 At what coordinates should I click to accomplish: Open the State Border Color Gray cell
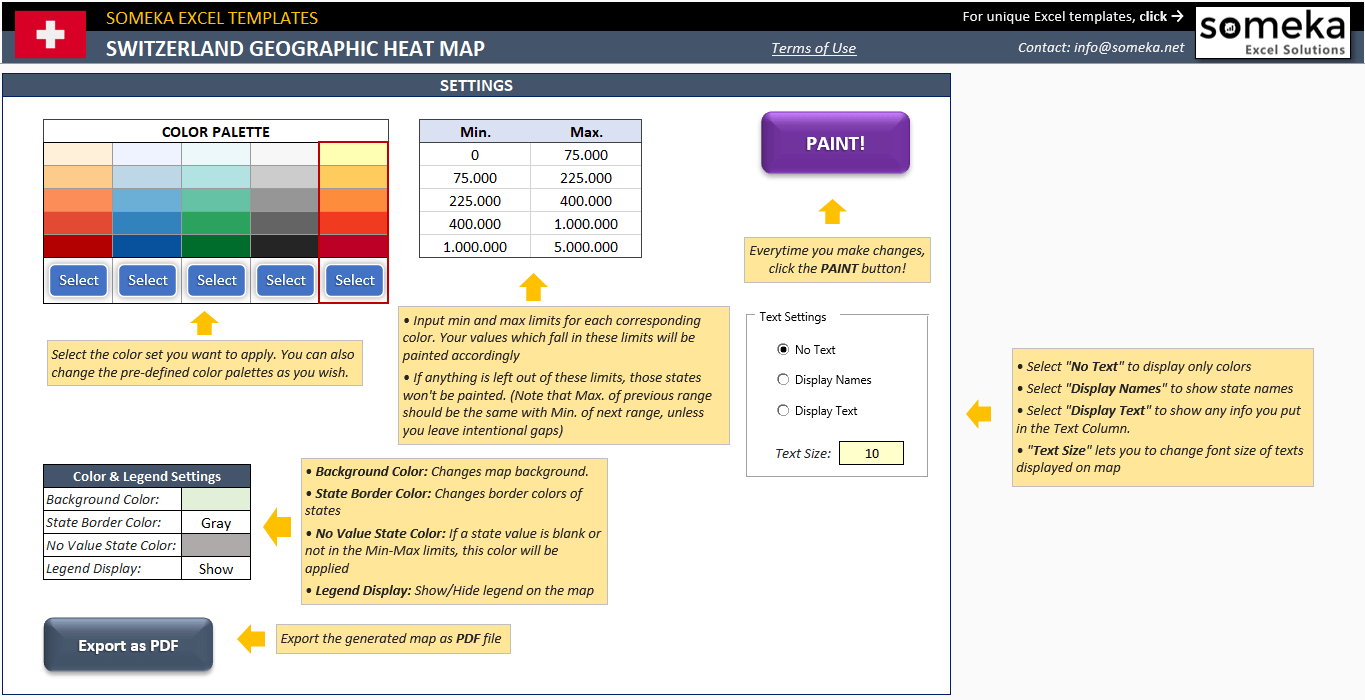click(216, 523)
